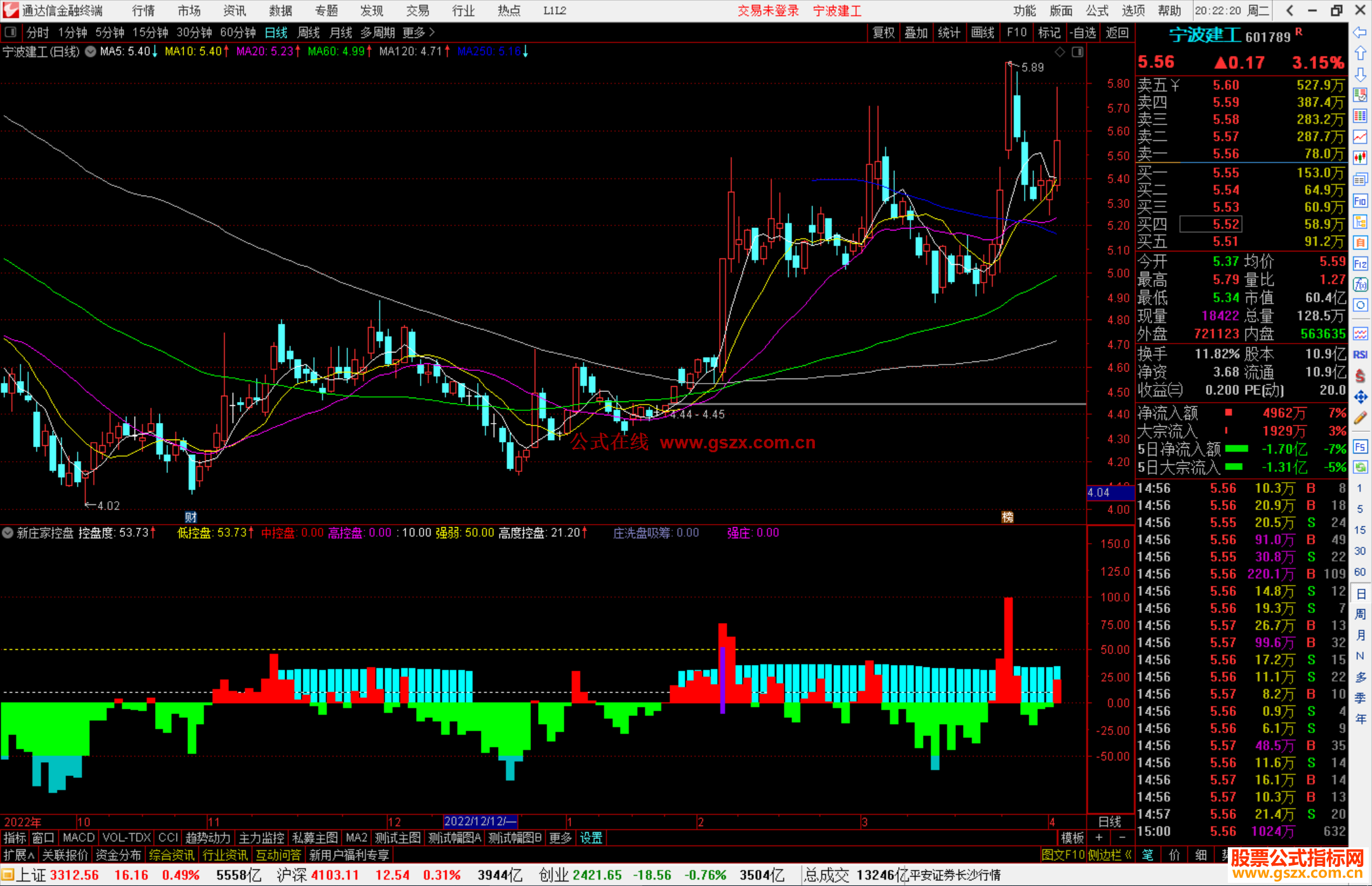Go back using the sidebar left arrow
Screen dimensions: 1372x886
pos(1360,32)
